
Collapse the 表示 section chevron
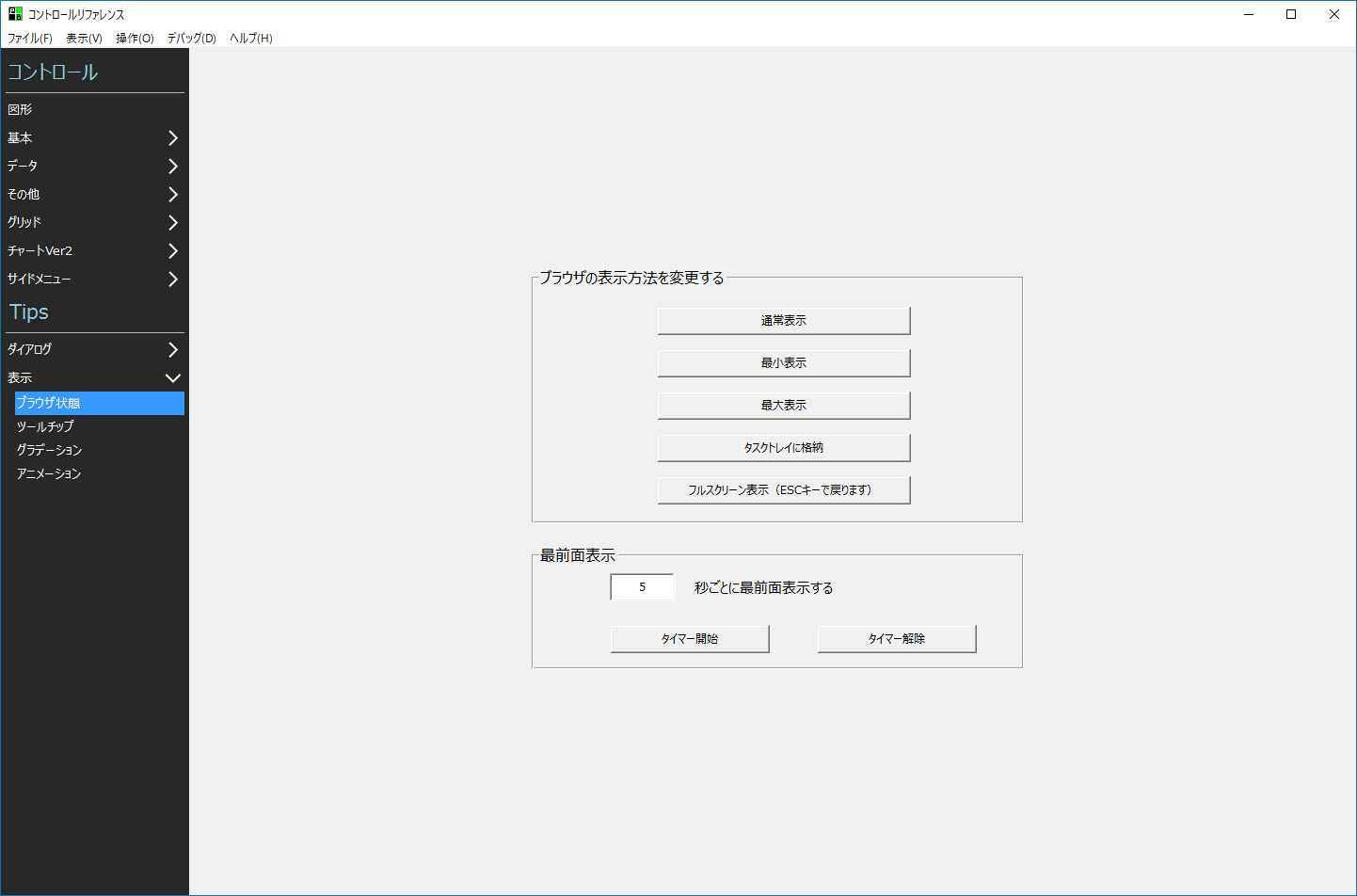click(x=173, y=378)
